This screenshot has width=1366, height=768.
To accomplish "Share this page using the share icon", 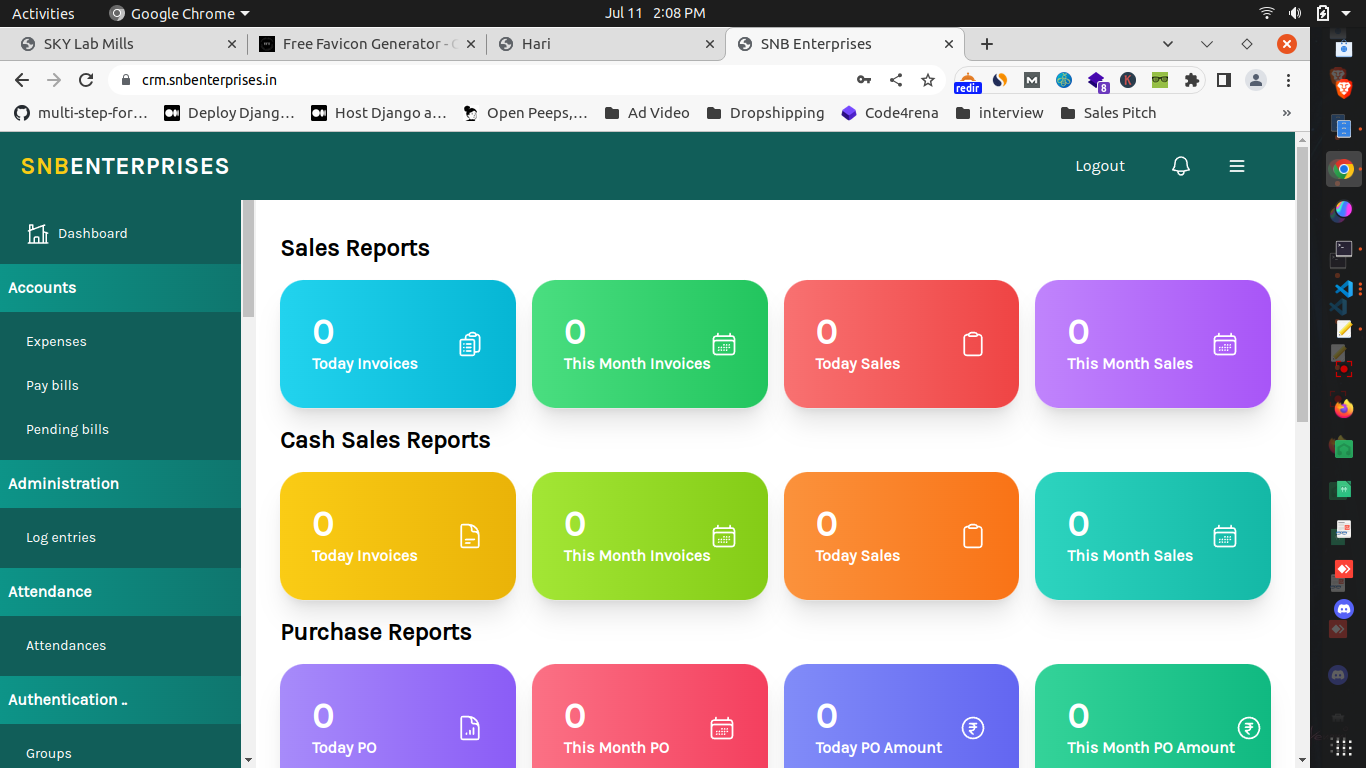I will (896, 80).
